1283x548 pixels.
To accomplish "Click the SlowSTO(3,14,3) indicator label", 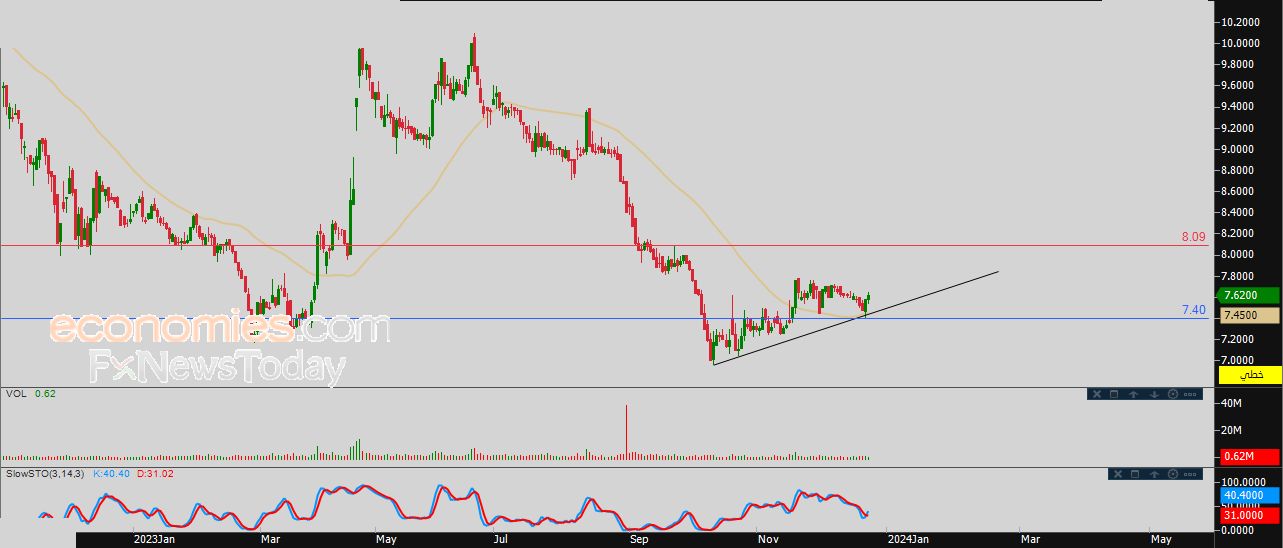I will (46, 473).
